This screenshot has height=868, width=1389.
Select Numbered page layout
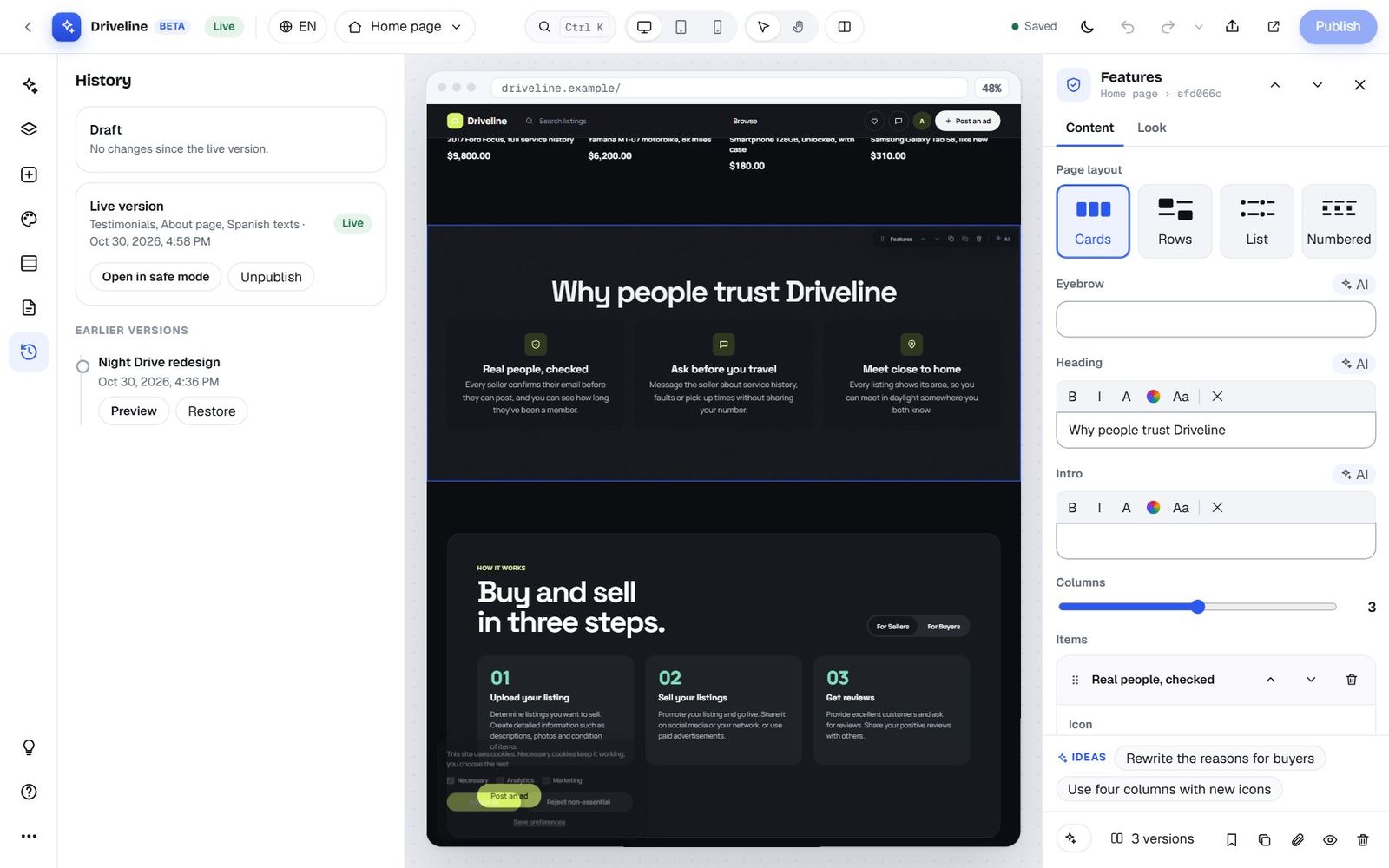point(1339,221)
